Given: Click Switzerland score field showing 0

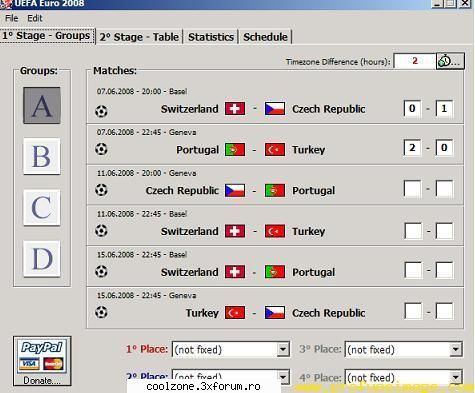Looking at the screenshot, I should tap(412, 108).
